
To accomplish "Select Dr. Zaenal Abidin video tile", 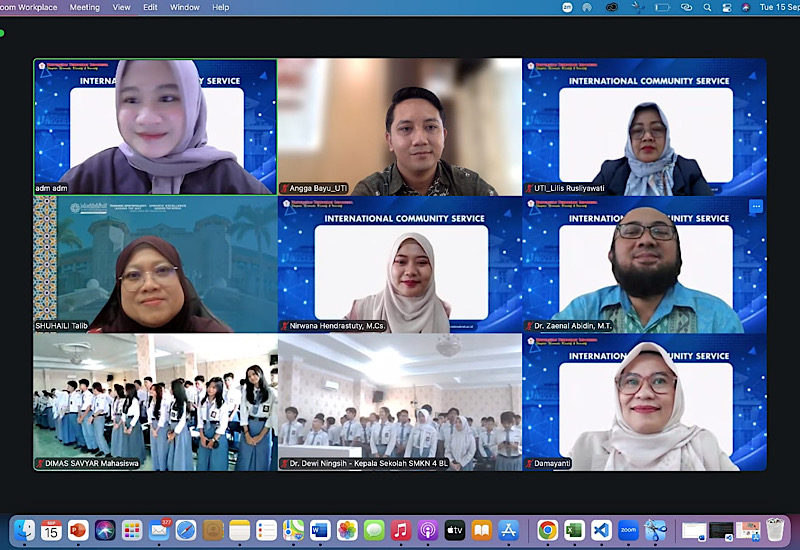I will [644, 264].
